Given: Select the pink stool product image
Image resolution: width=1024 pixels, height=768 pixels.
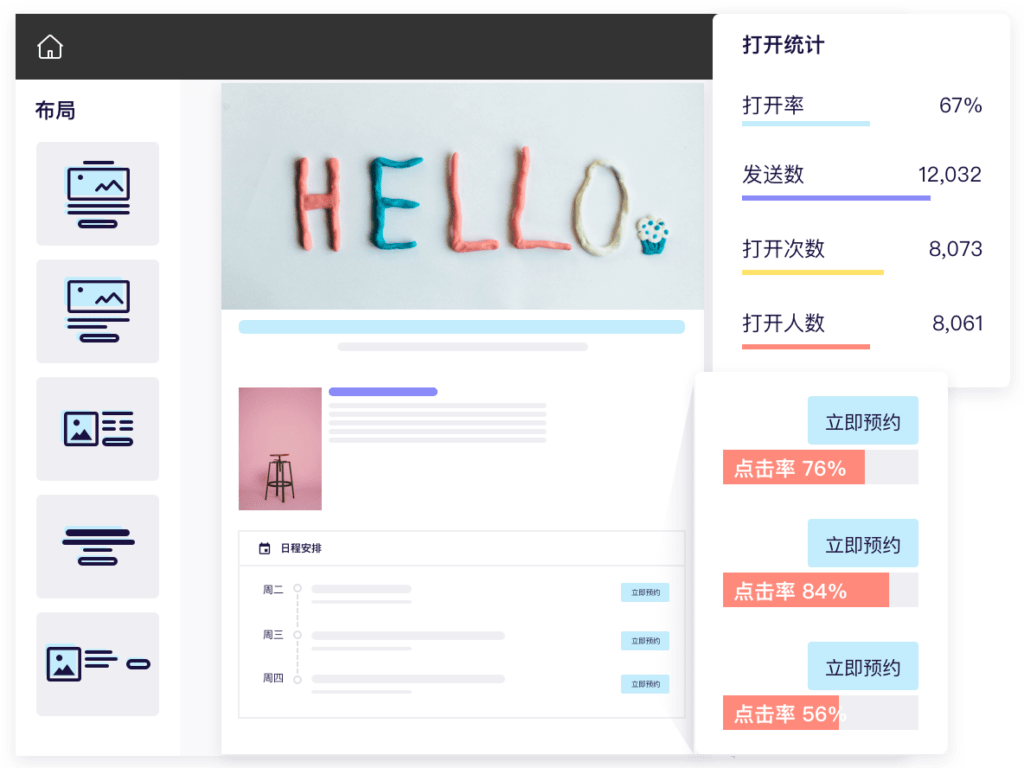Looking at the screenshot, I should pos(280,449).
